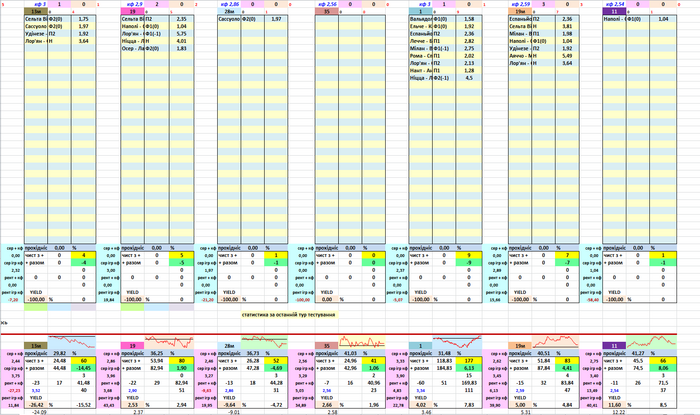
Task: Click the 2,75 odds cell
Action: (x=469, y=48)
